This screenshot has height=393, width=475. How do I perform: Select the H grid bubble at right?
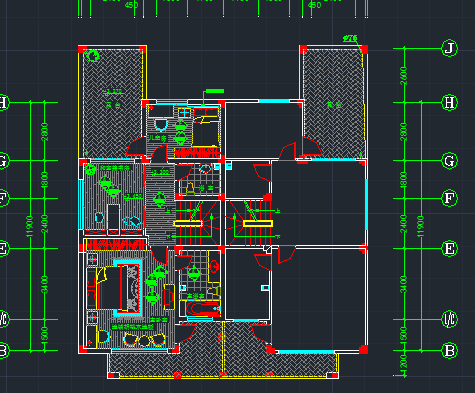[x=449, y=103]
